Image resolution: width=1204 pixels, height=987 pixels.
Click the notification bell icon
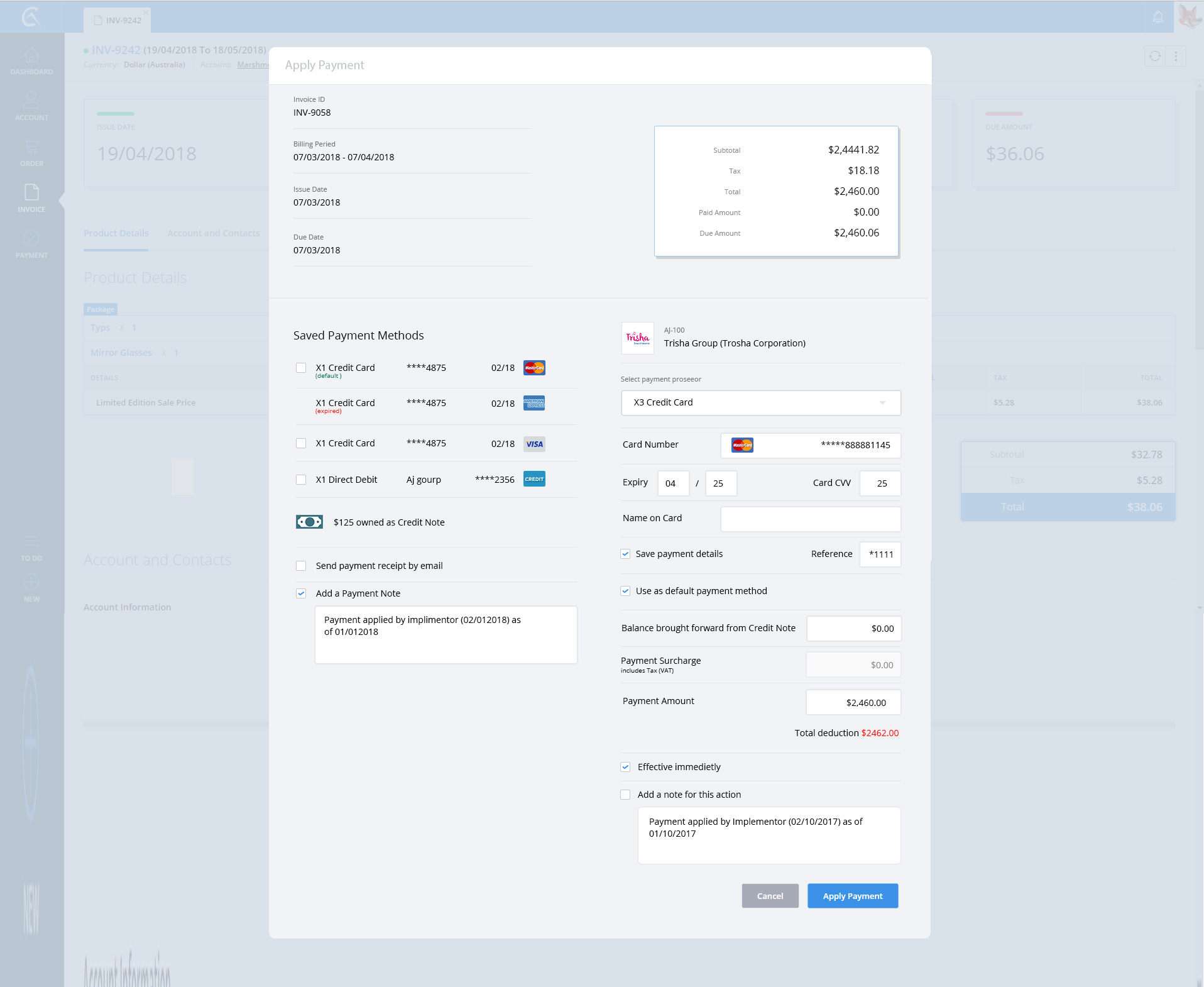pyautogui.click(x=1157, y=17)
